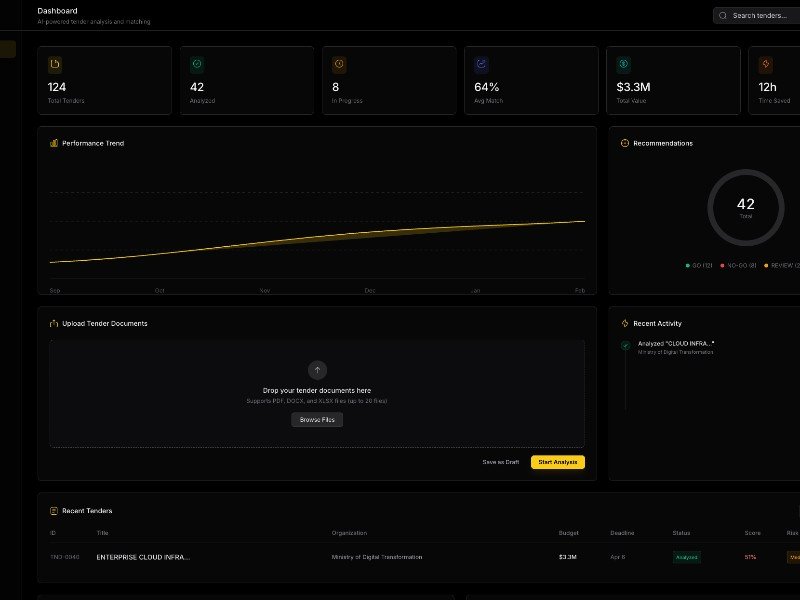Click the In Progress clock icon
This screenshot has width=800, height=600.
click(340, 62)
